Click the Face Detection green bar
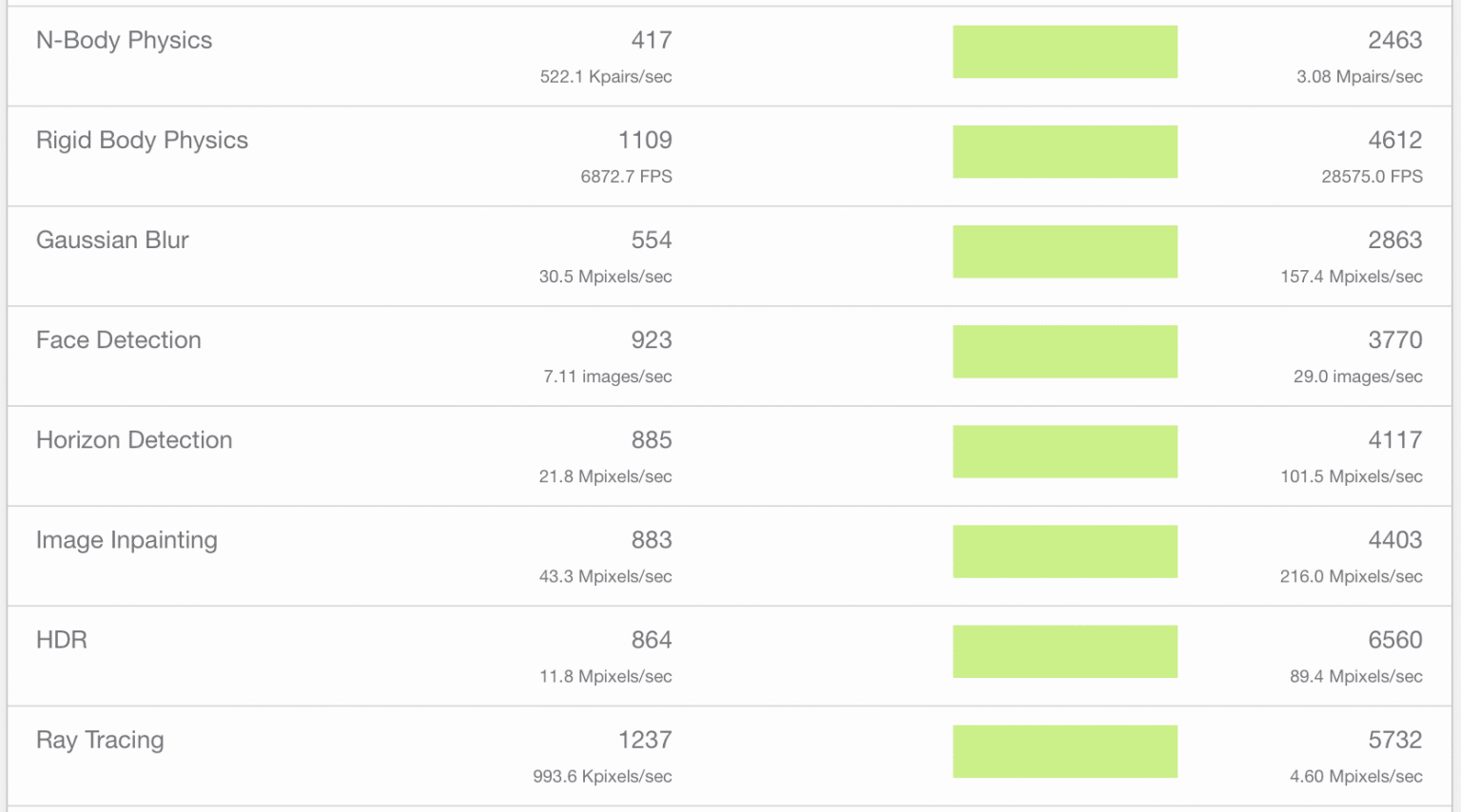1461x812 pixels. [1065, 352]
